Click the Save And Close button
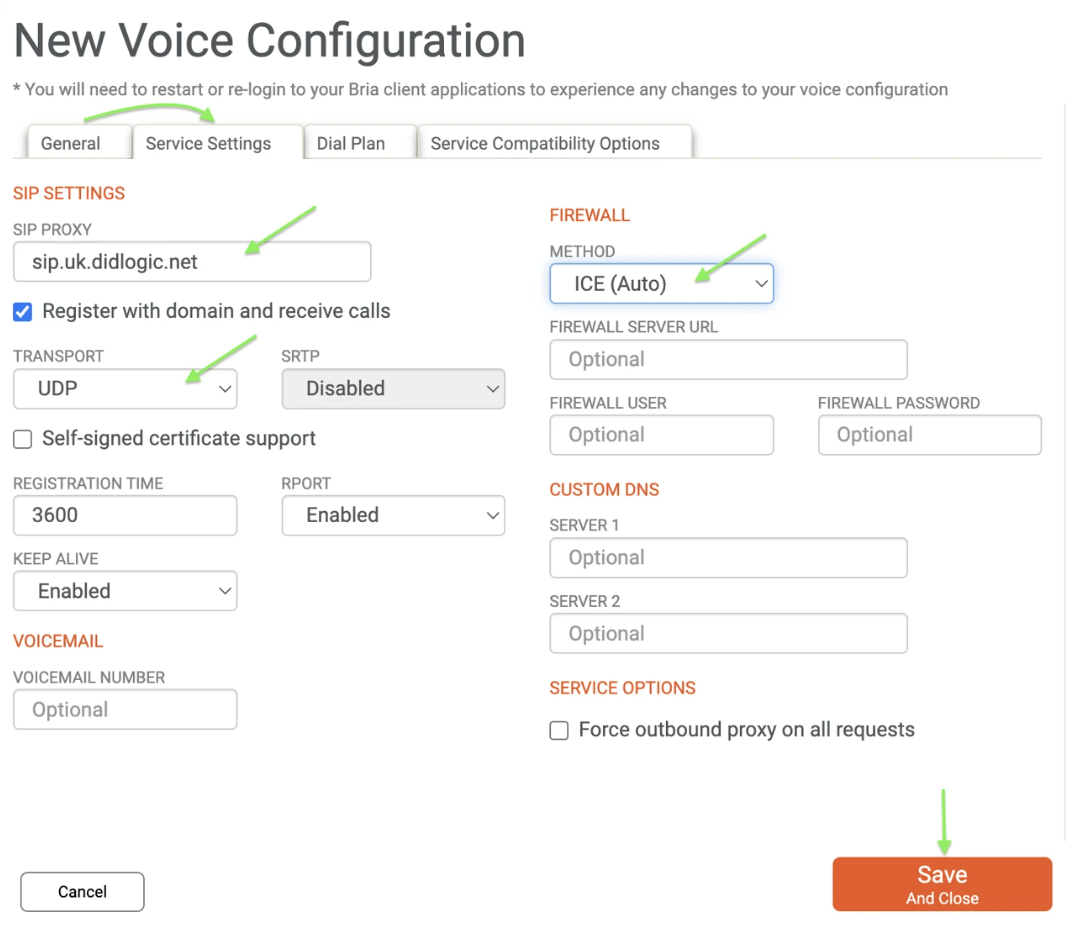Viewport: 1074px width, 928px height. 942,884
